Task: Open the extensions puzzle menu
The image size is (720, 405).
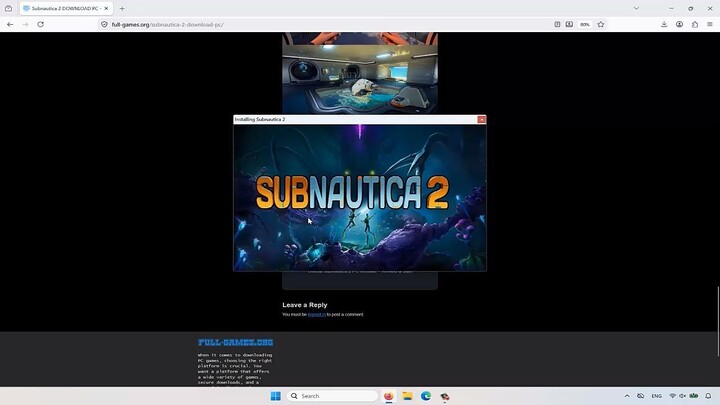Action: click(x=695, y=24)
